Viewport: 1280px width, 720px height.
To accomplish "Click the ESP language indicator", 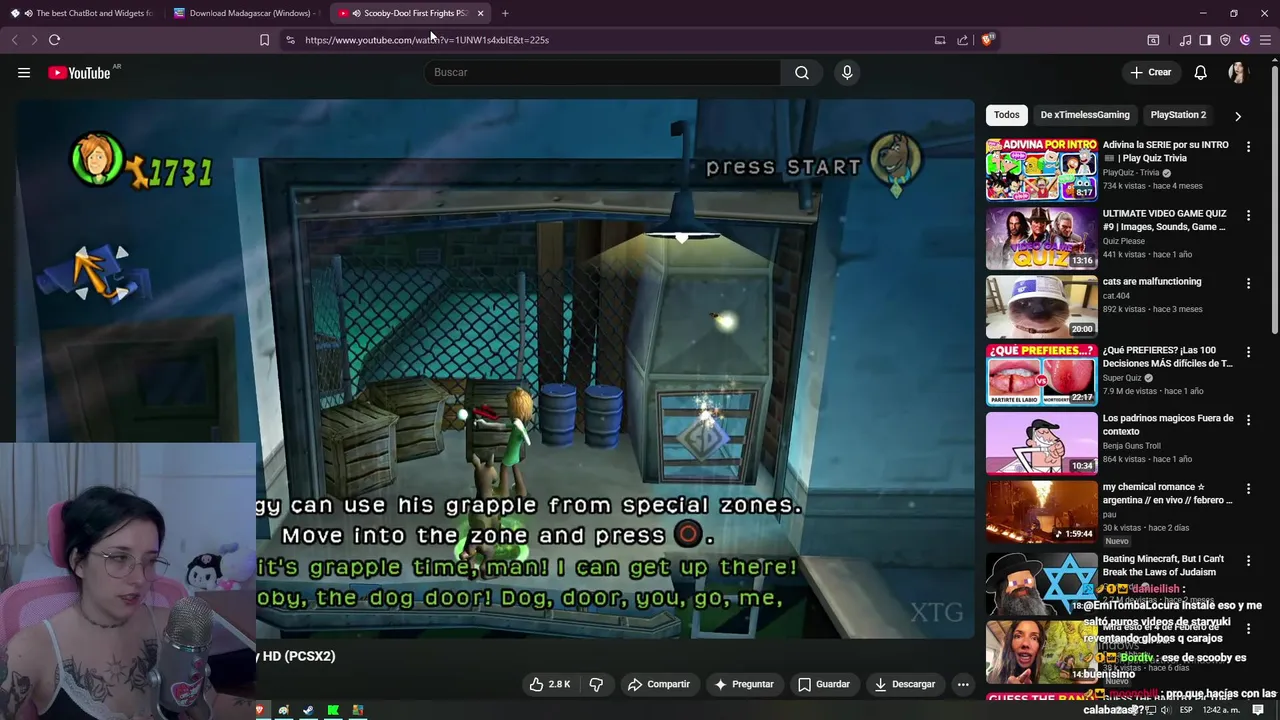I will click(1186, 710).
